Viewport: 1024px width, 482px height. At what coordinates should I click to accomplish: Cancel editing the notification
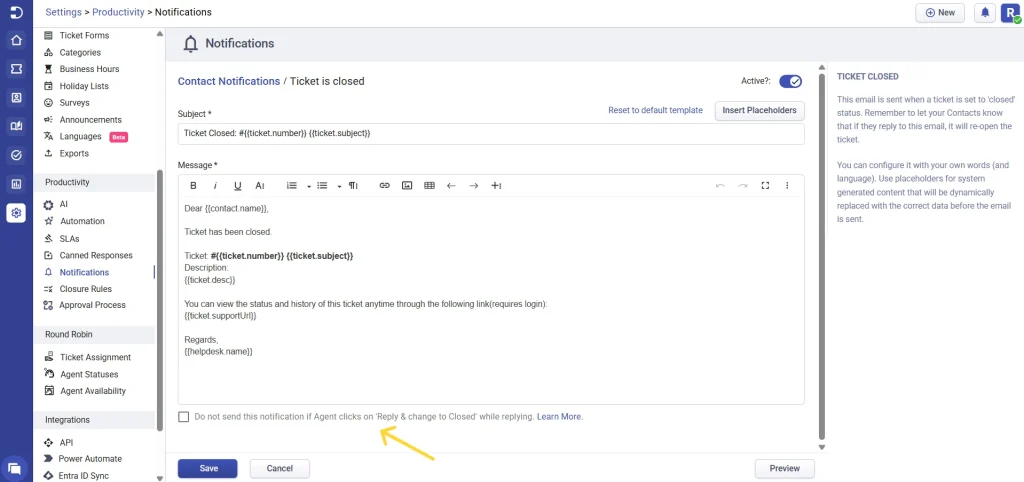pos(280,468)
